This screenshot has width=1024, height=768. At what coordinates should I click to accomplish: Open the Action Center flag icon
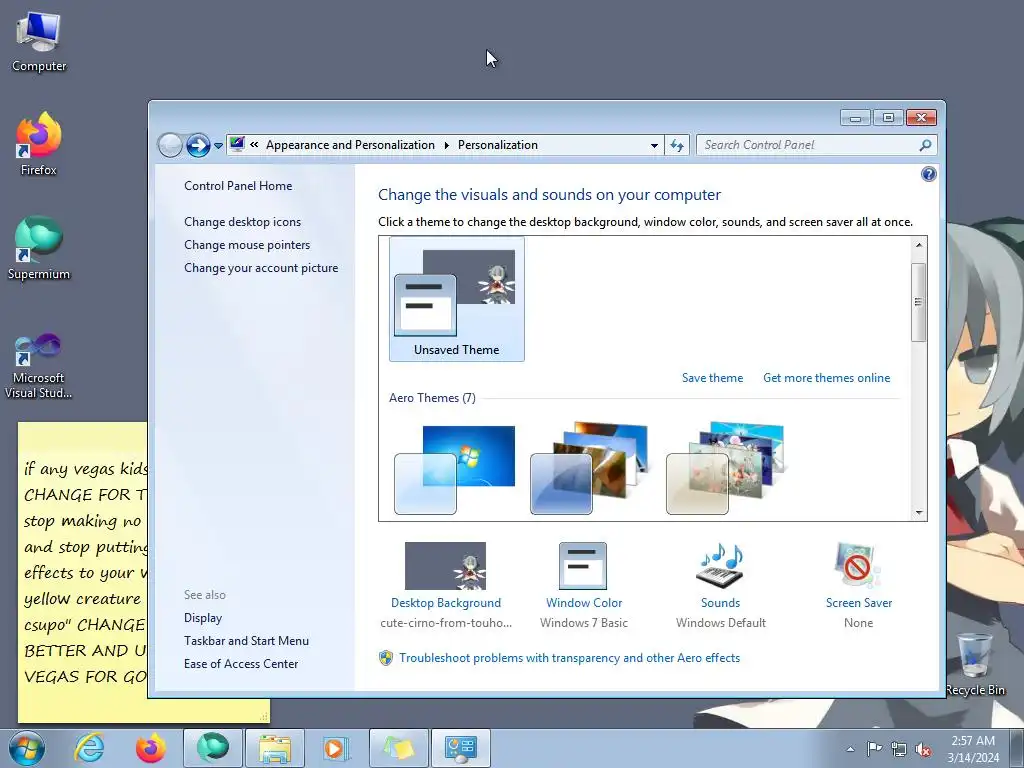pos(874,749)
